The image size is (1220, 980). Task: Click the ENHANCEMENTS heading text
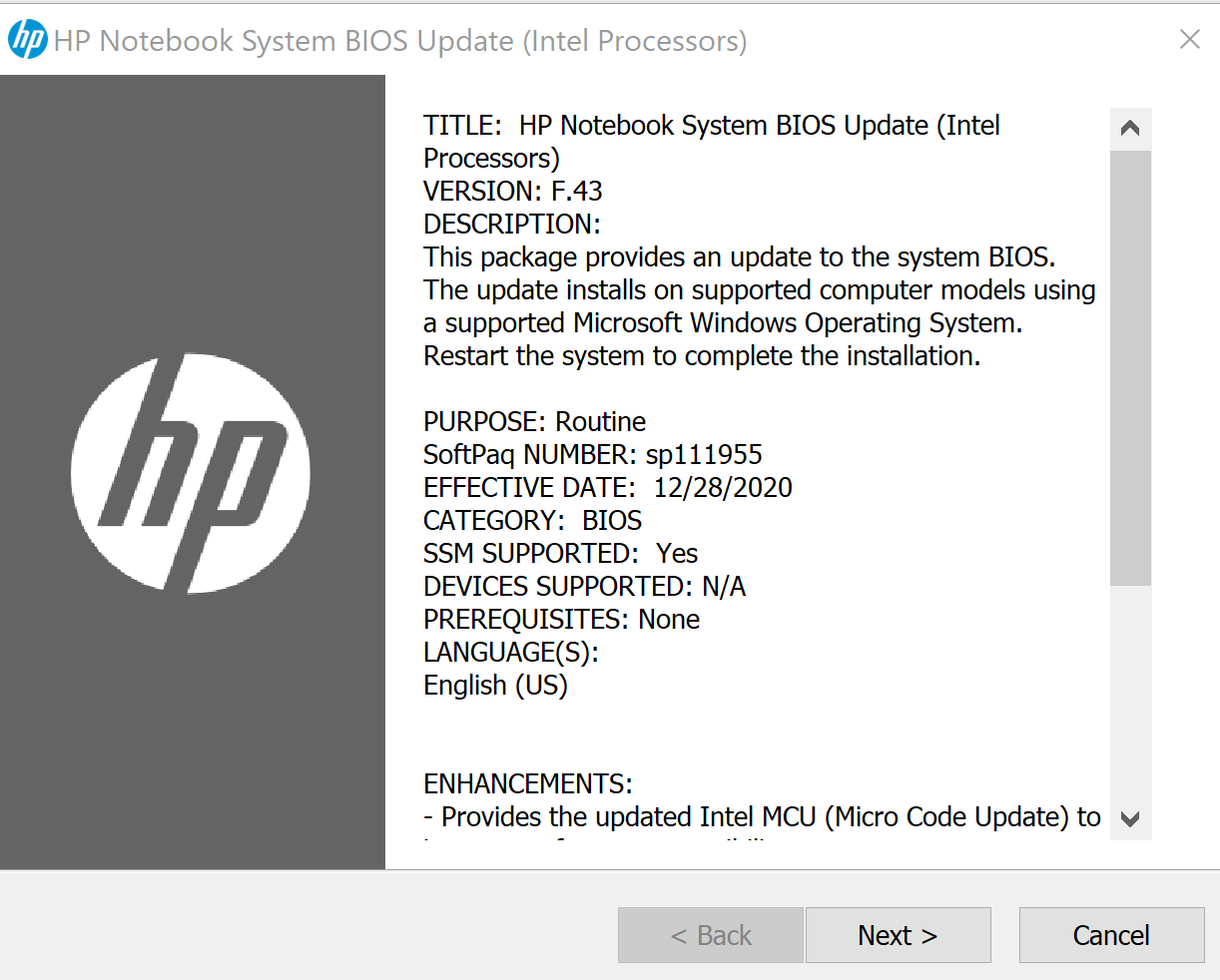point(528,783)
